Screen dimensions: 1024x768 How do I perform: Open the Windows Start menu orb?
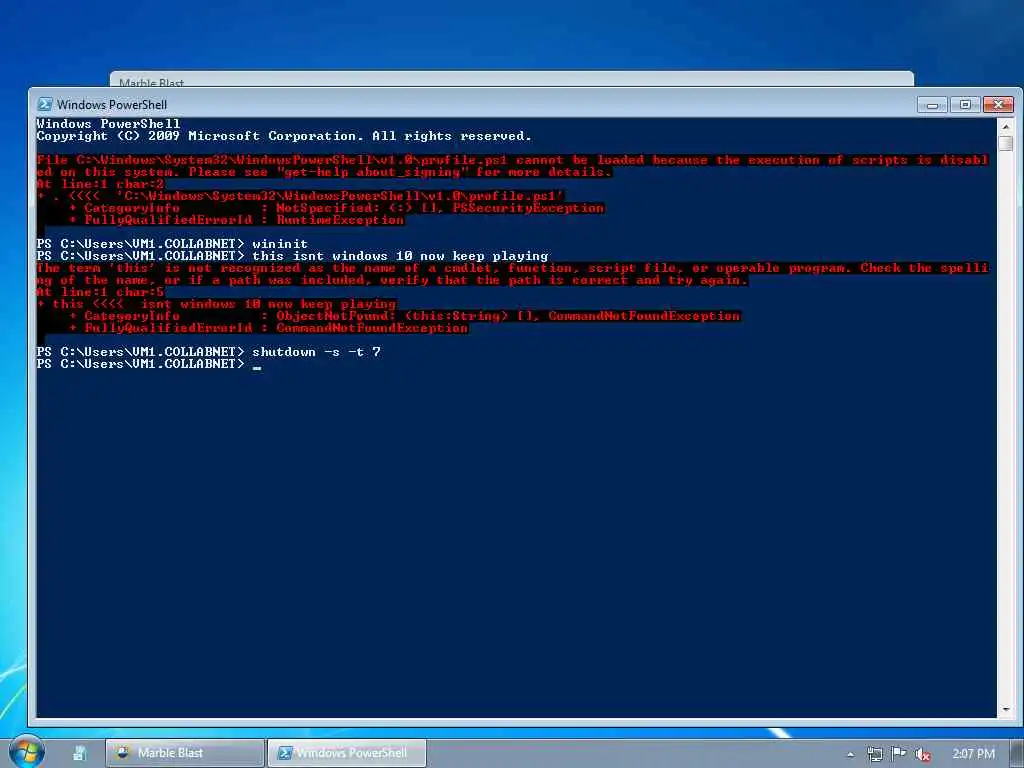(25, 752)
